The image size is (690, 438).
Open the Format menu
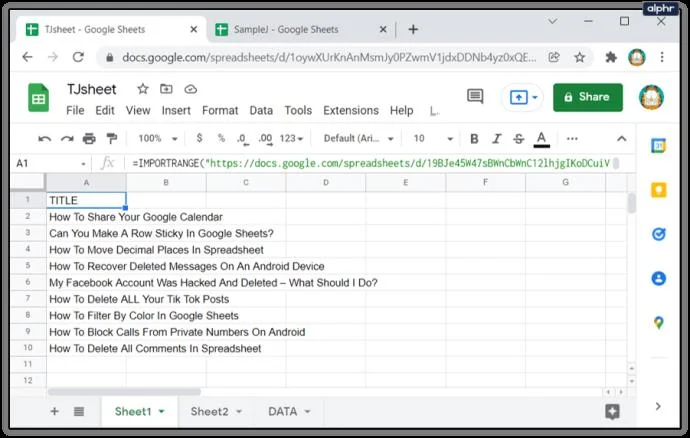tap(220, 110)
